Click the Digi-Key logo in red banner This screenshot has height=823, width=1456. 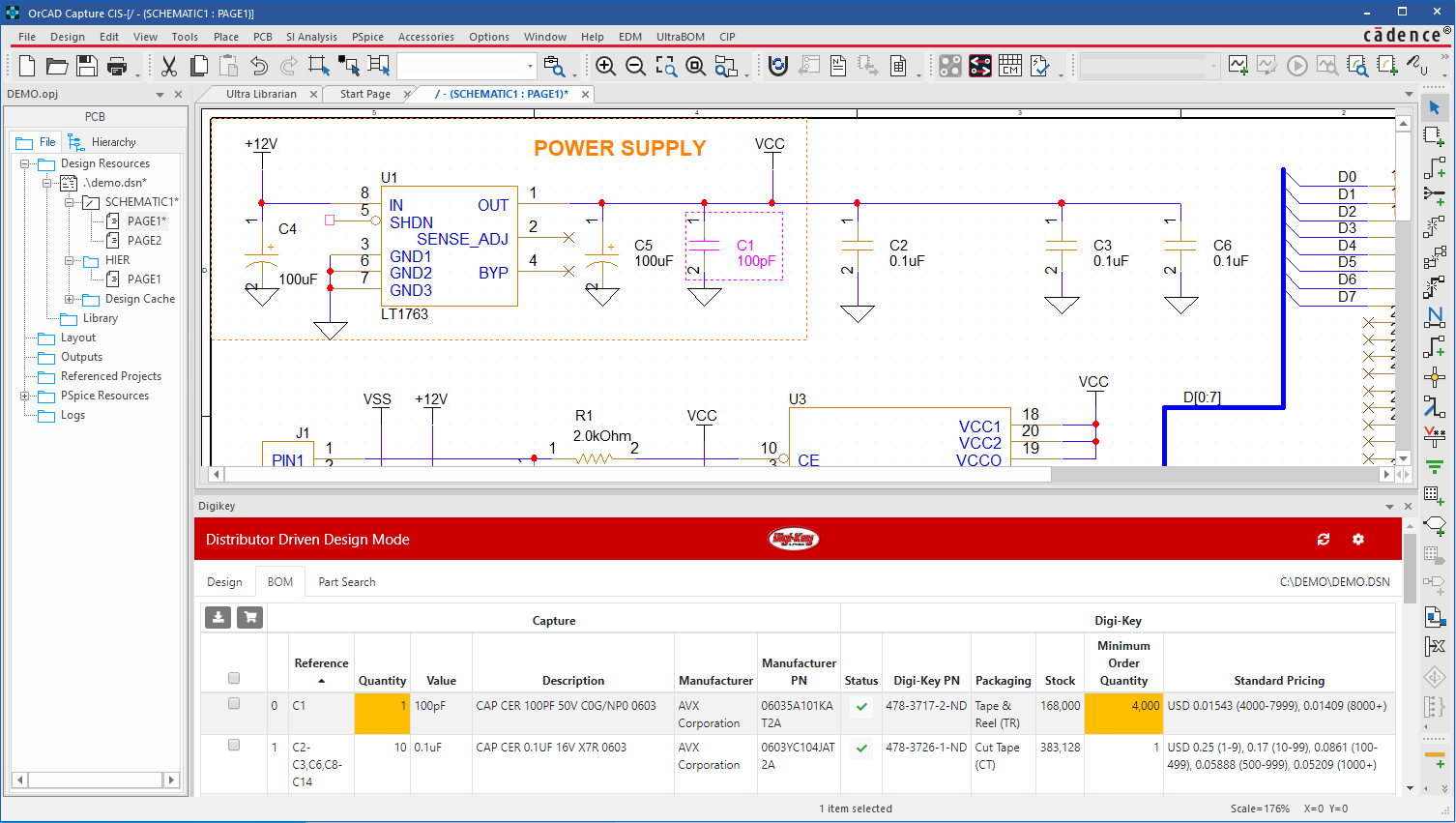click(794, 539)
